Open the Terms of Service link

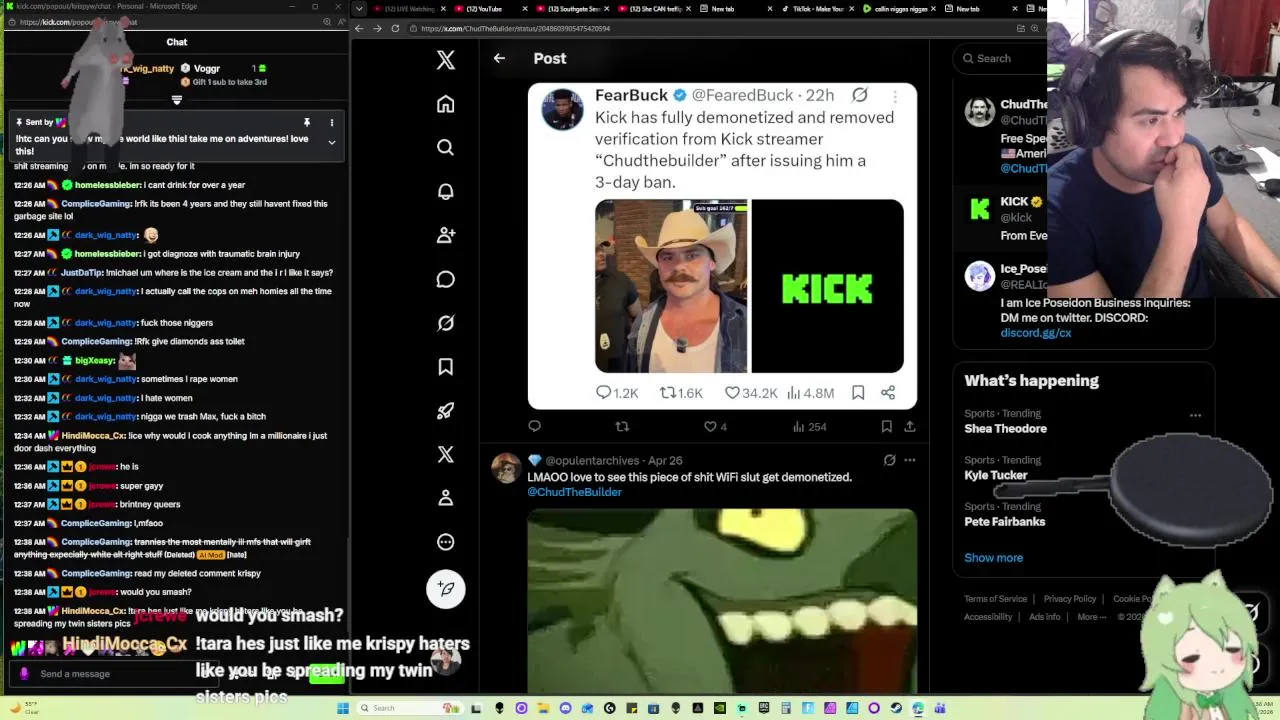point(995,599)
